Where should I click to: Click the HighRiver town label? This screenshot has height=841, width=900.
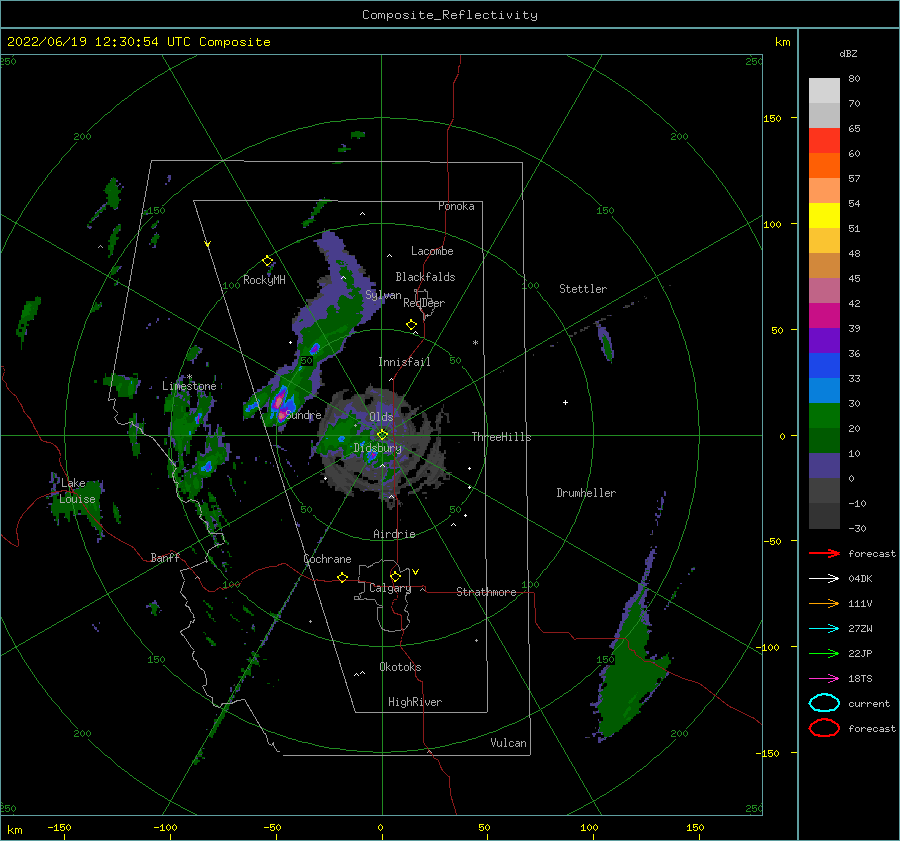pos(415,702)
